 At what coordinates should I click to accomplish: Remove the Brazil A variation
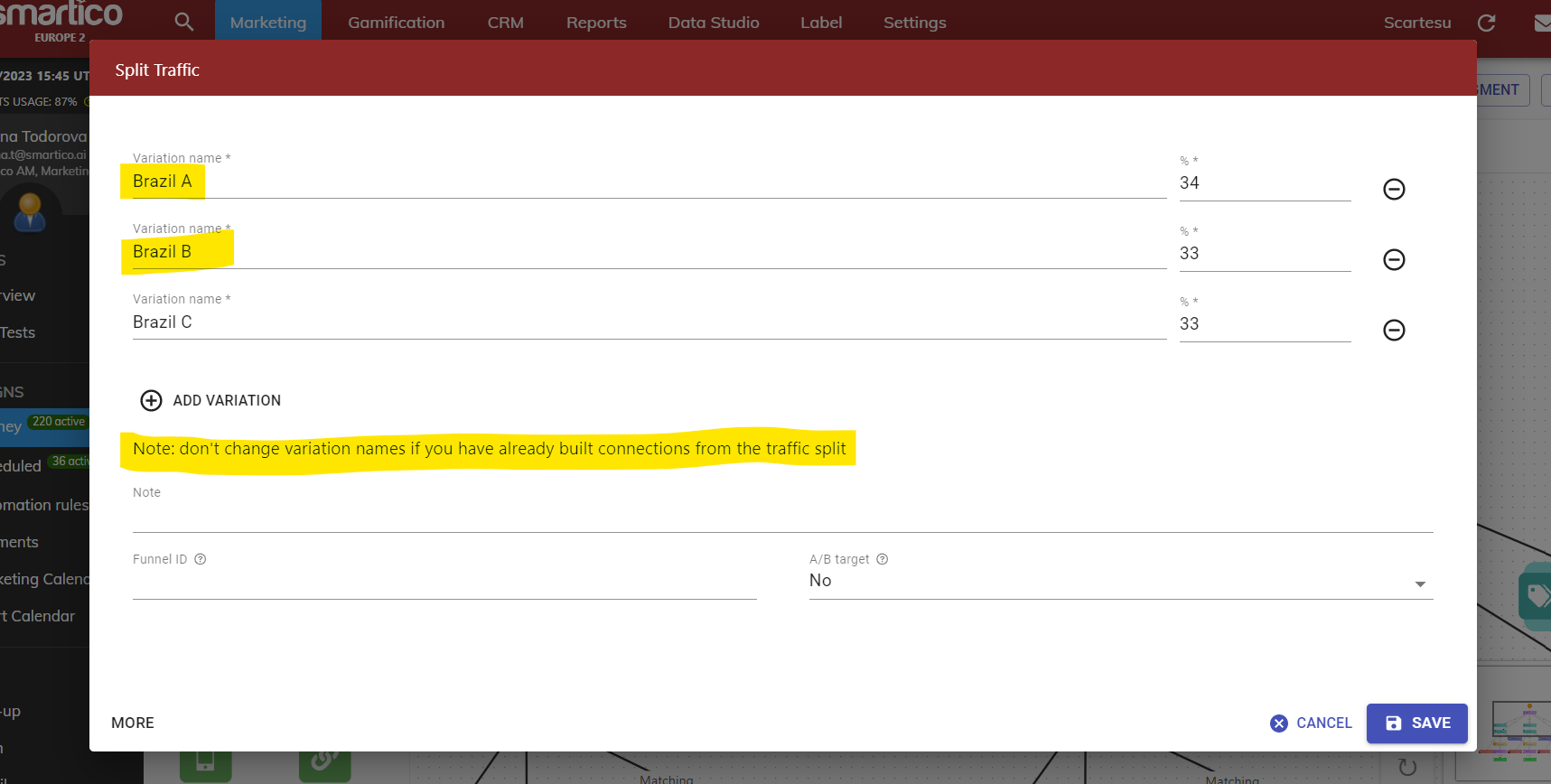tap(1394, 189)
